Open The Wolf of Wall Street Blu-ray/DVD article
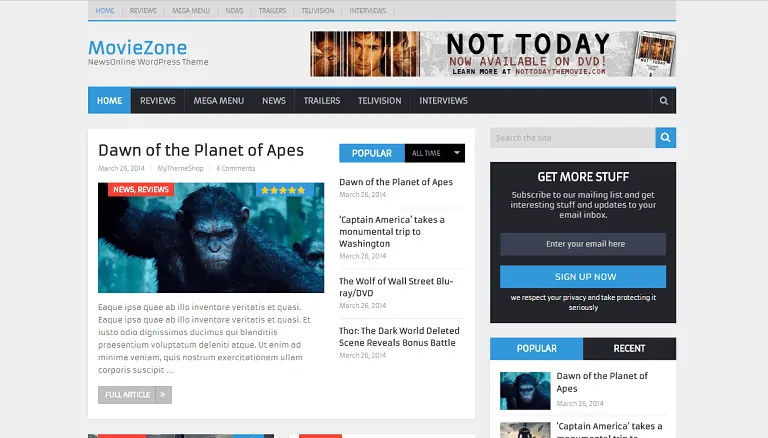This screenshot has width=768, height=438. pyautogui.click(x=396, y=287)
